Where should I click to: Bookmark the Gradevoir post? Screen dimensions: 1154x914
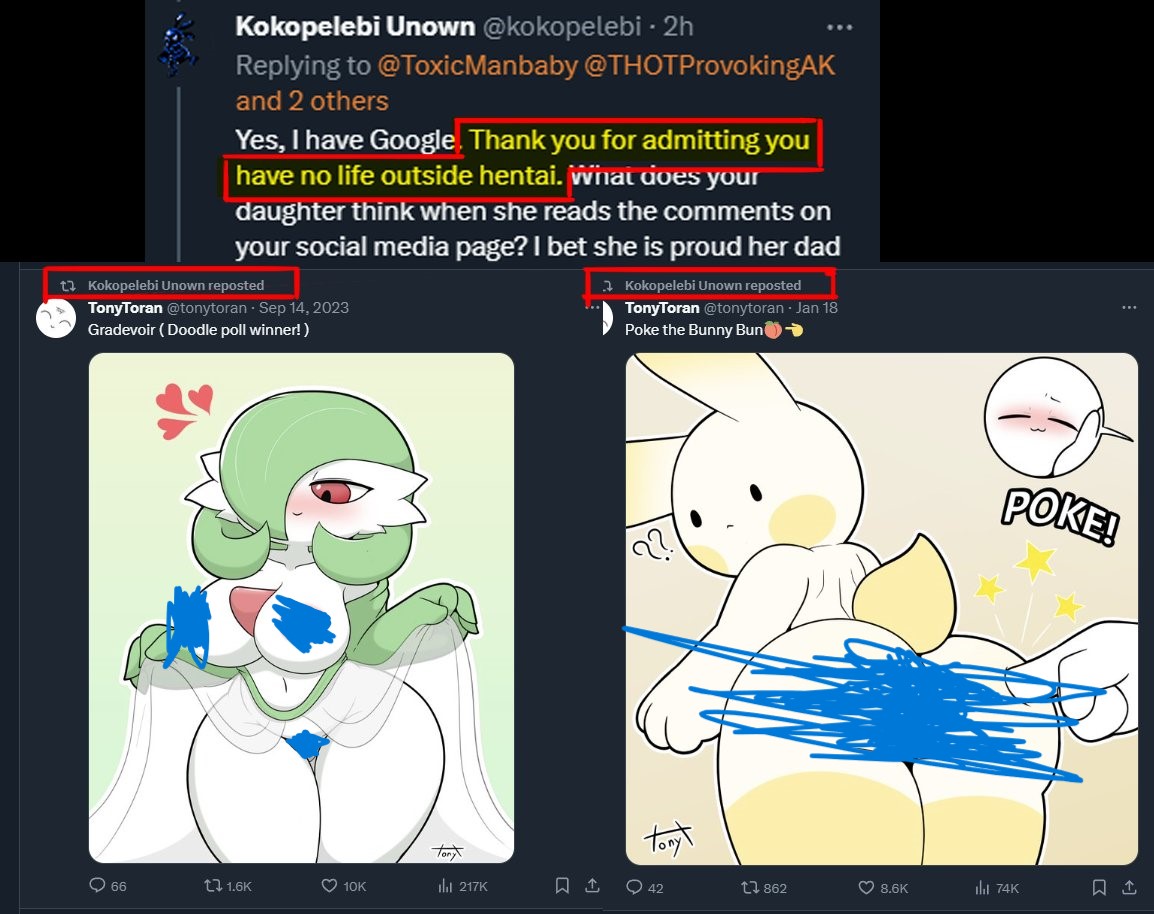(x=562, y=885)
